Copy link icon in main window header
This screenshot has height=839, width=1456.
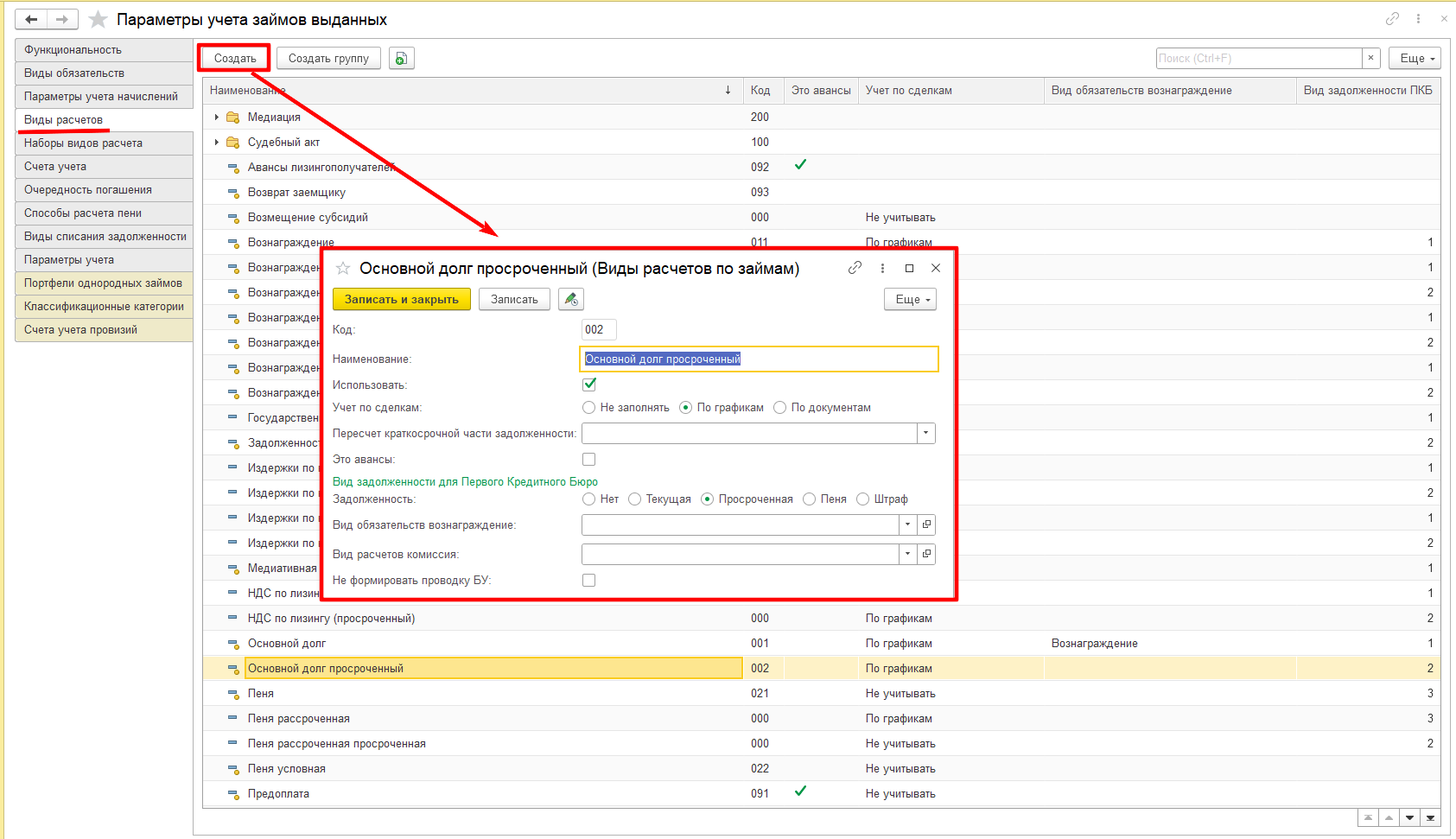tap(1392, 19)
